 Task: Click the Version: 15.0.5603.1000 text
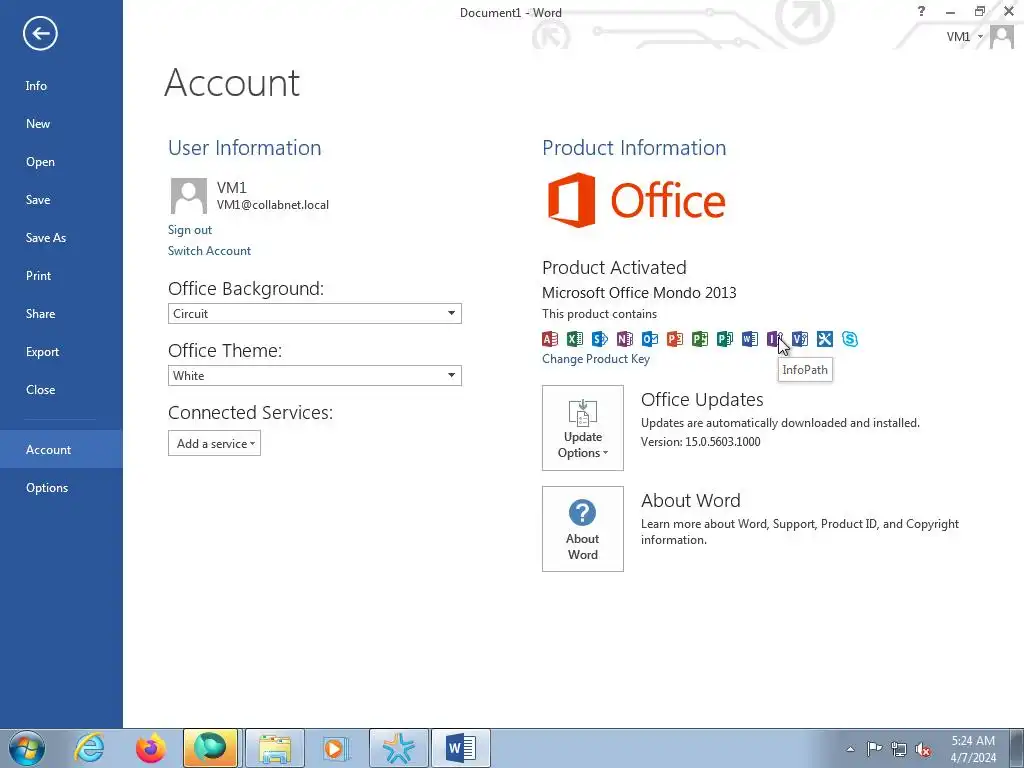[701, 441]
